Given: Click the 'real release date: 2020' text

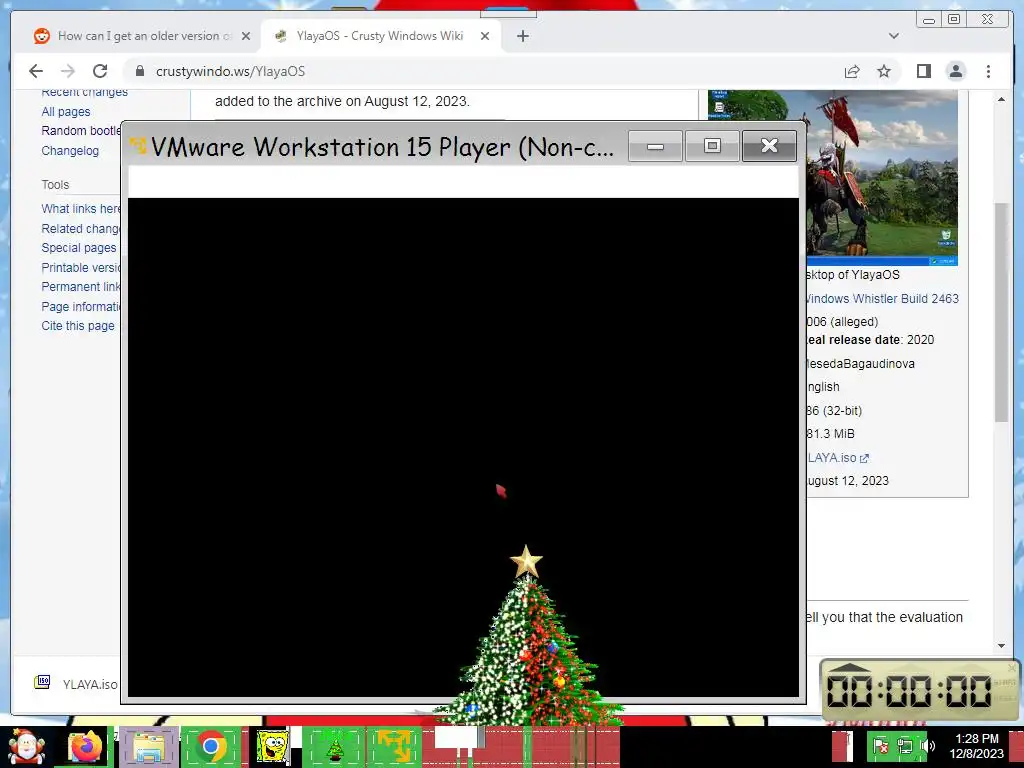Looking at the screenshot, I should (871, 340).
